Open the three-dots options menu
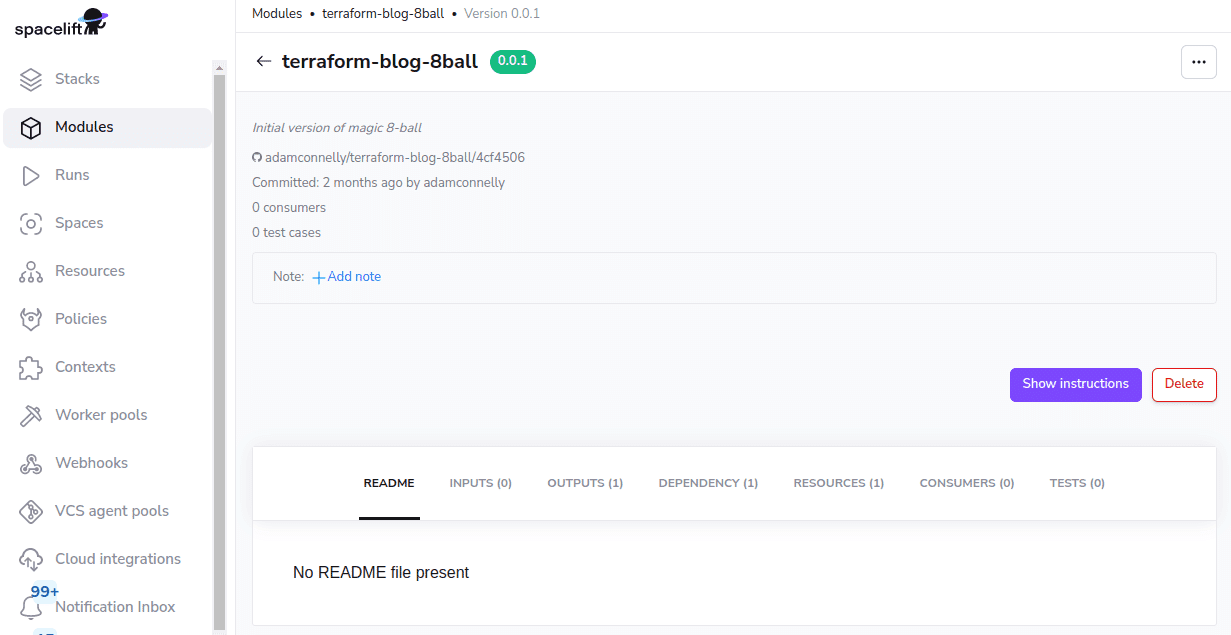1231x635 pixels. tap(1199, 61)
